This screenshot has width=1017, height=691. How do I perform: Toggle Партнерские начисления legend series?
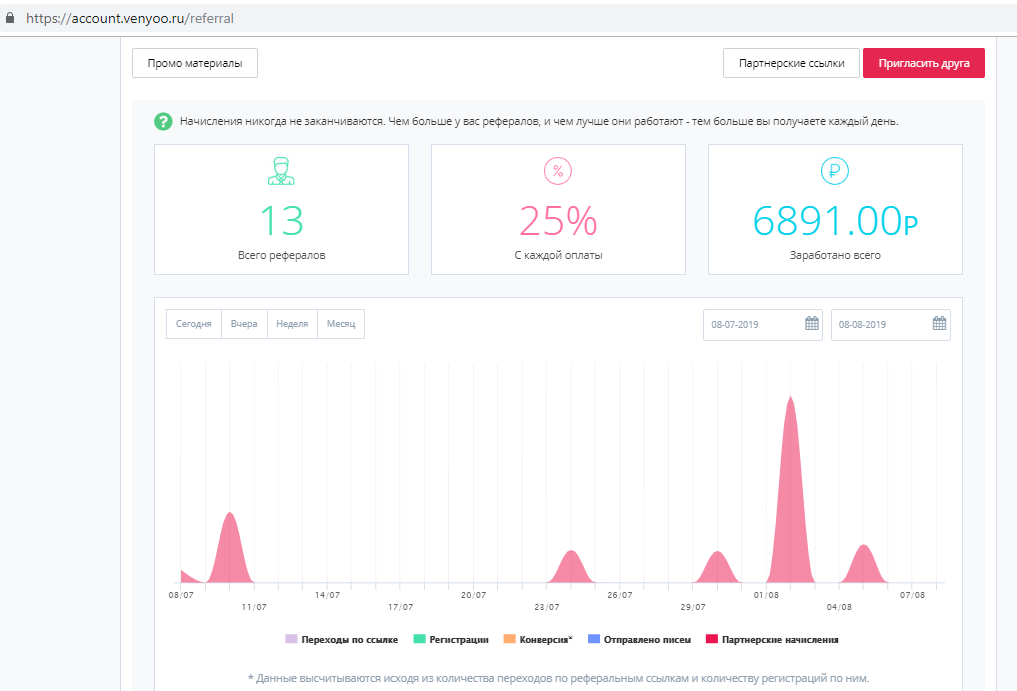click(772, 640)
